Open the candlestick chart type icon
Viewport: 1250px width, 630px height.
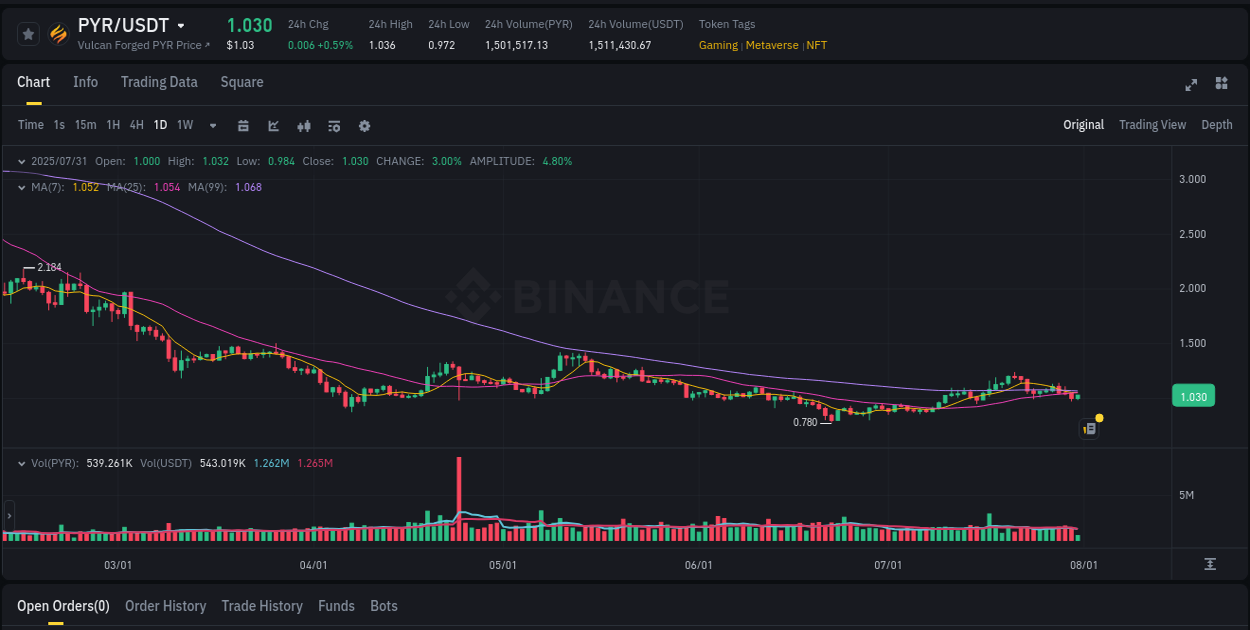[303, 125]
